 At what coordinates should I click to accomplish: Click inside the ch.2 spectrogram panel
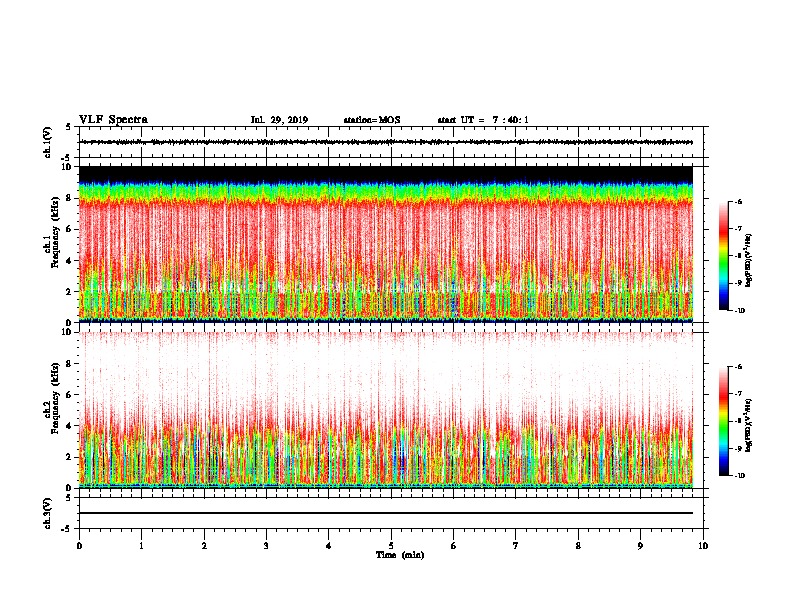pos(386,410)
